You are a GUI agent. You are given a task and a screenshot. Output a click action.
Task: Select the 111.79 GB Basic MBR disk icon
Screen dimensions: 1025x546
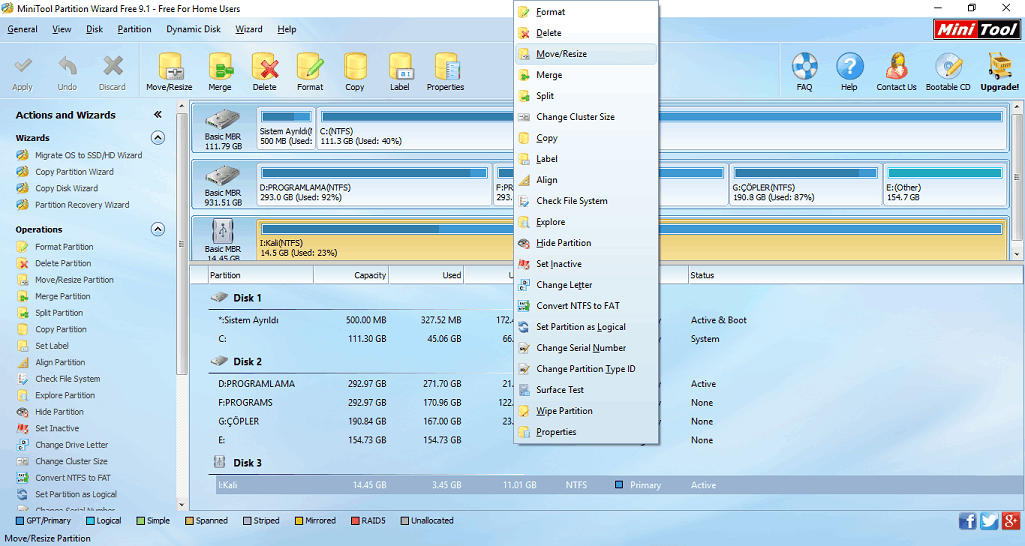pyautogui.click(x=223, y=120)
